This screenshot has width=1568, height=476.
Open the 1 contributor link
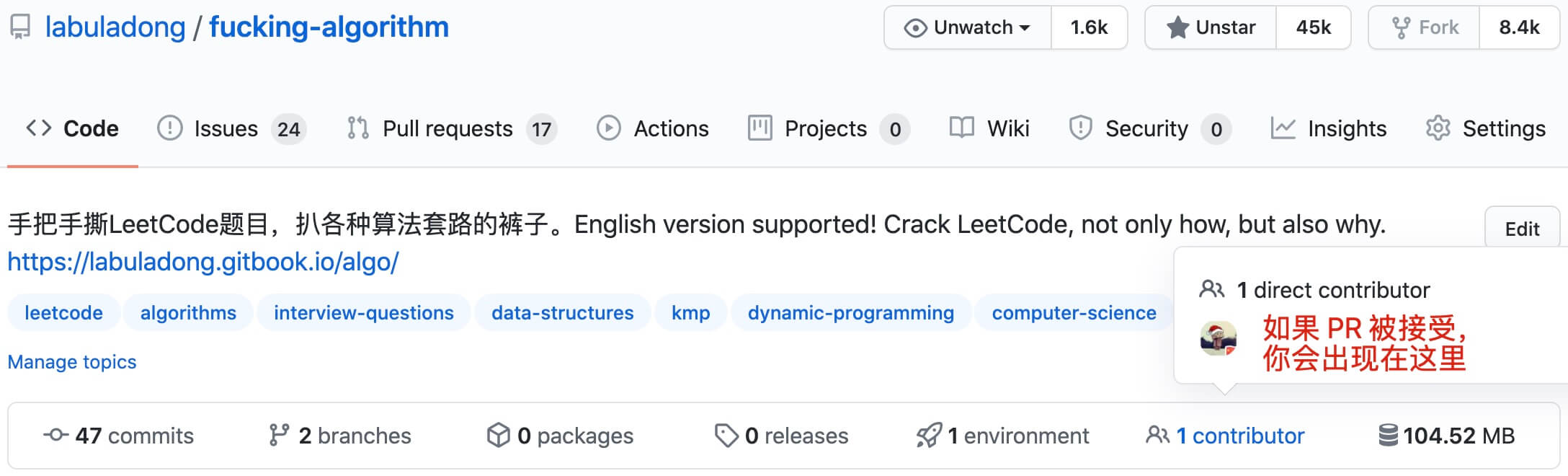tap(1239, 435)
